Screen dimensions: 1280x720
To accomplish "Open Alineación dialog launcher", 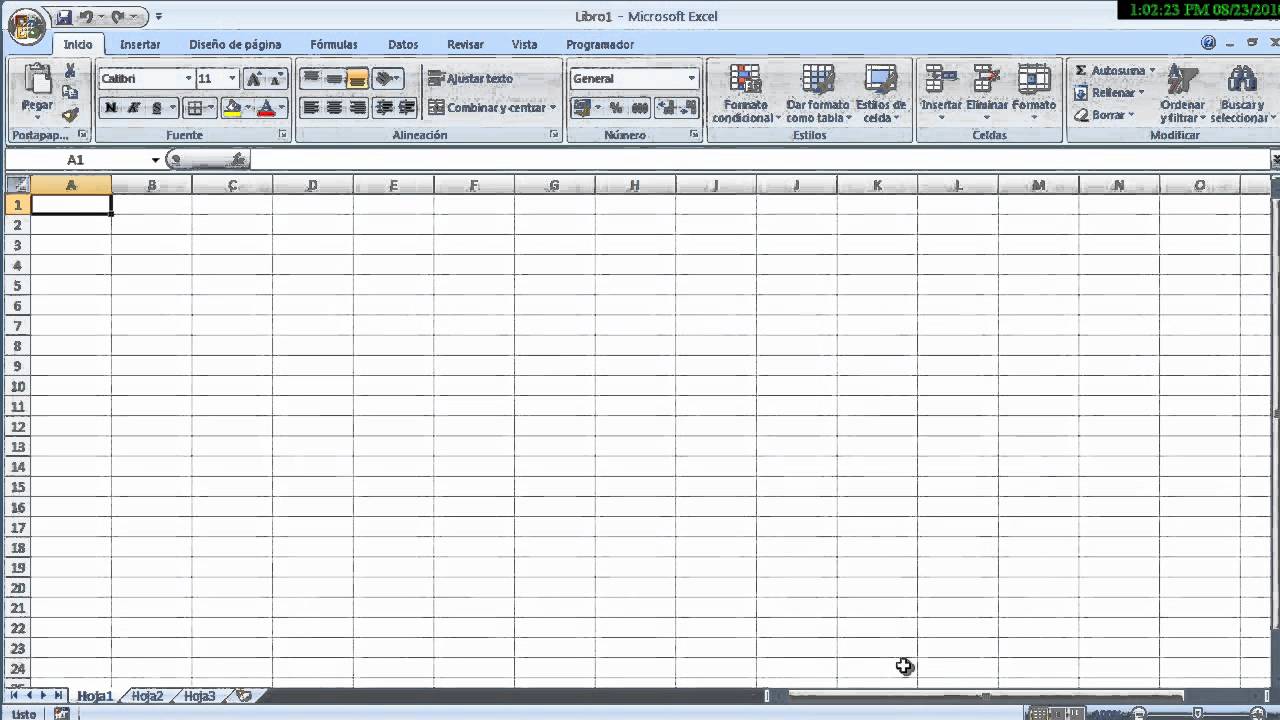I will (555, 135).
